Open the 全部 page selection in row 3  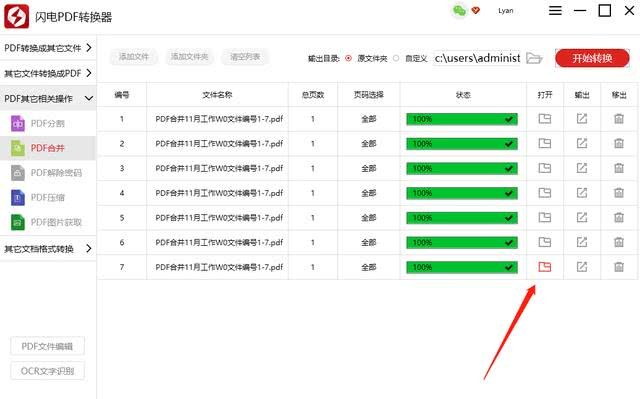(369, 168)
